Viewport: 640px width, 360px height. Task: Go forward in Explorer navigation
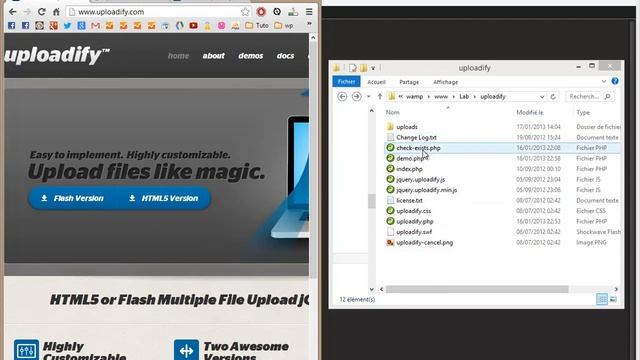click(356, 96)
